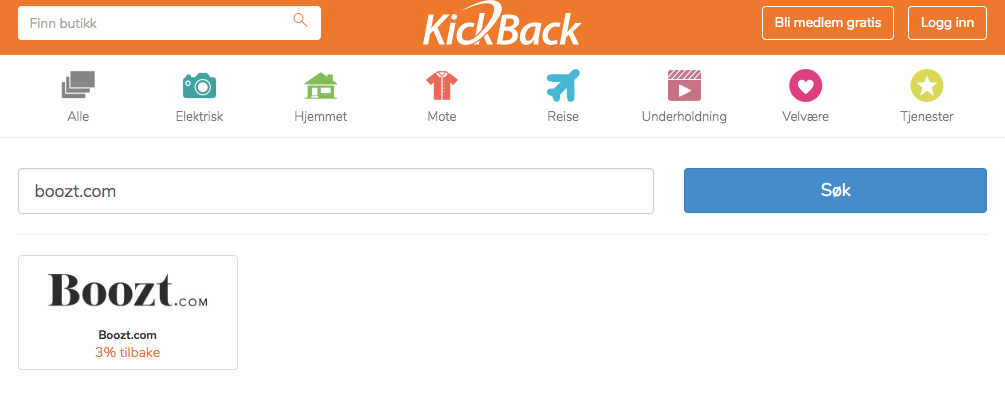Choose the Mote shirt icon
This screenshot has height=411, width=1005.
(442, 85)
